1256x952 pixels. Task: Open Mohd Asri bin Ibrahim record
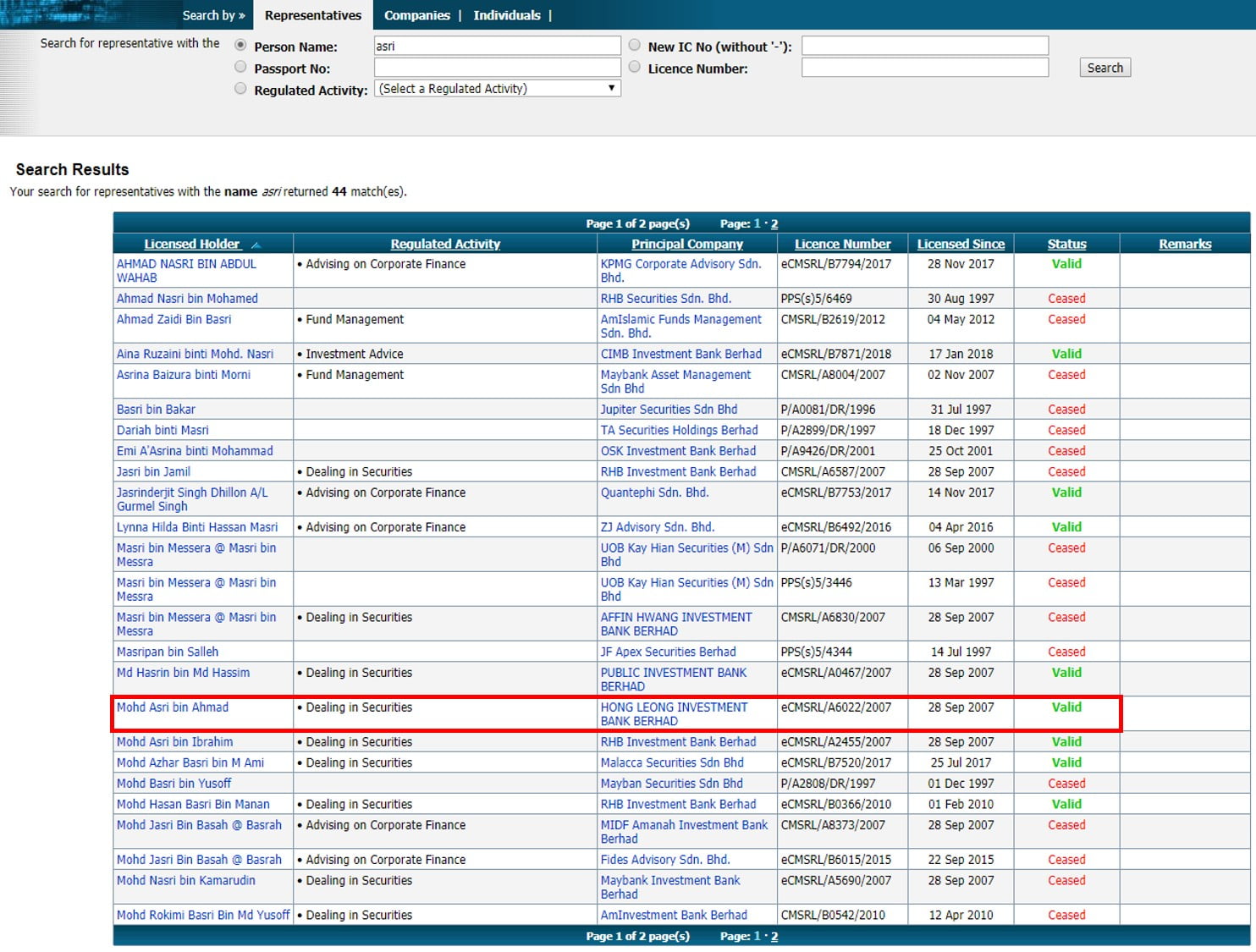[x=174, y=742]
